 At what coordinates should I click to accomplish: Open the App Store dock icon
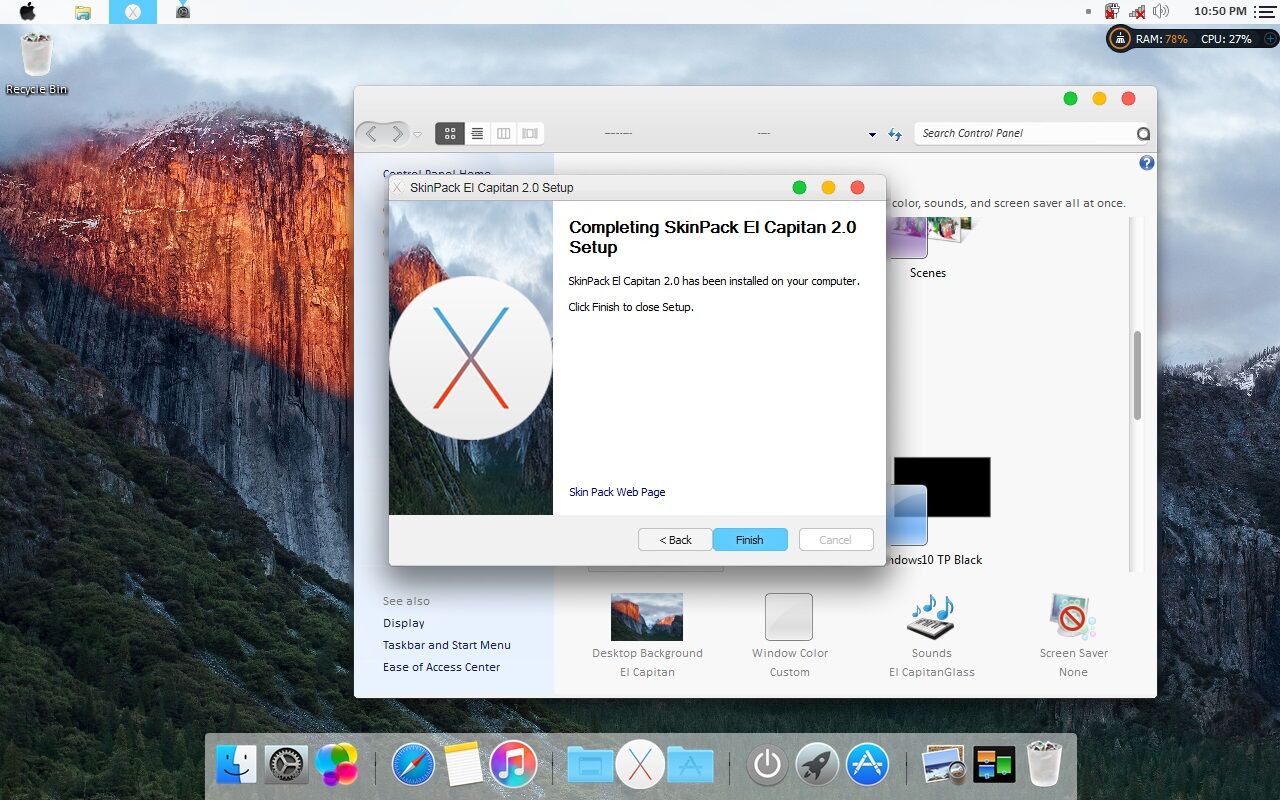click(x=867, y=765)
